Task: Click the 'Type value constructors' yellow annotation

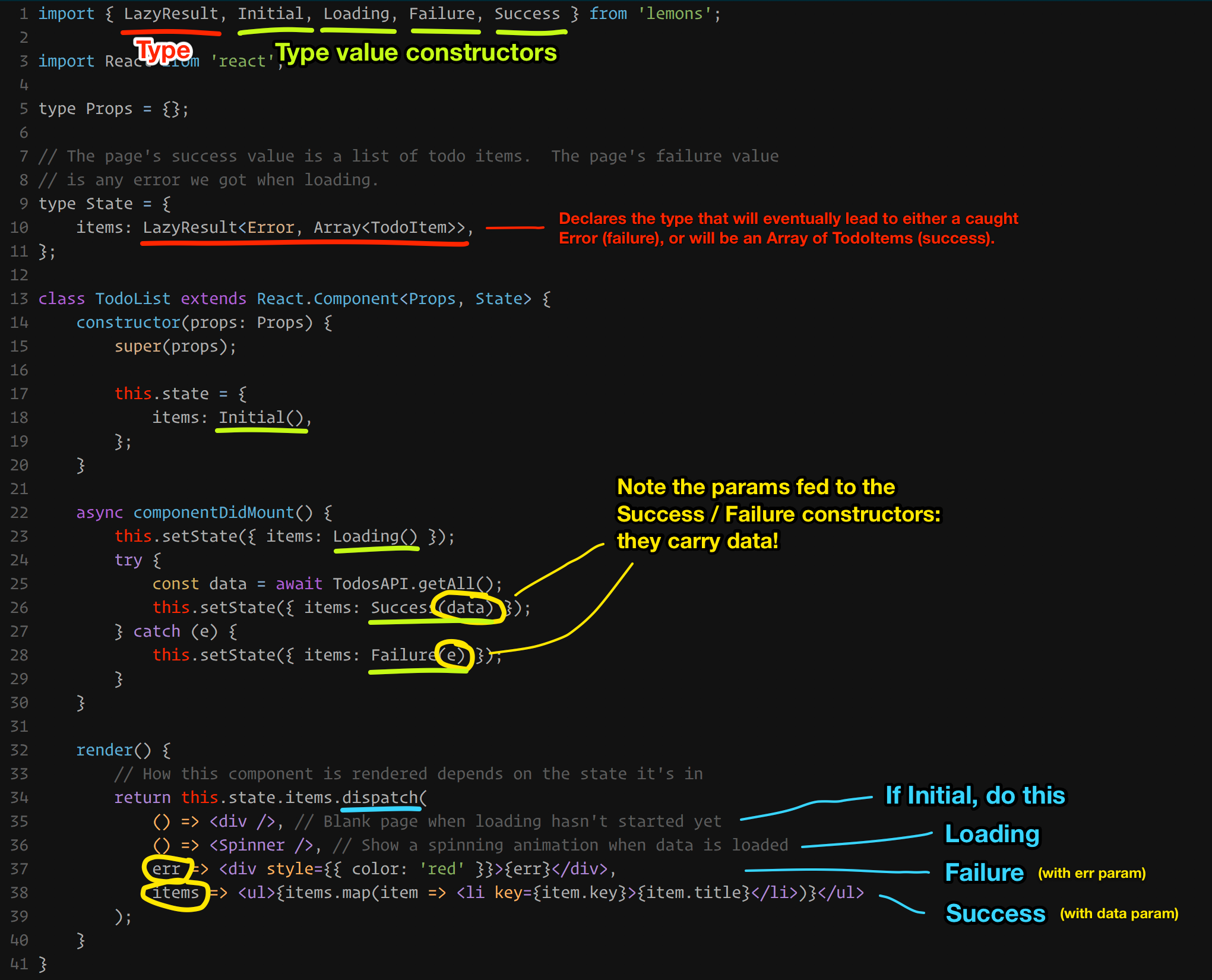Action: pyautogui.click(x=416, y=53)
